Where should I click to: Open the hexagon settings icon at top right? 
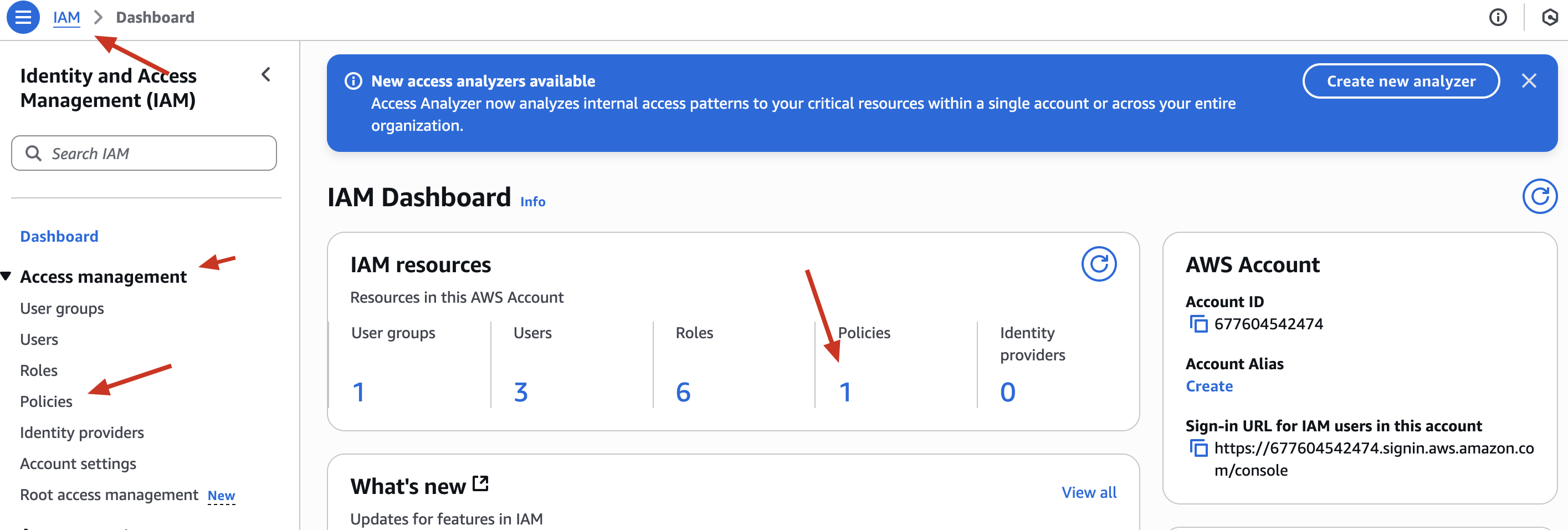pos(1550,17)
